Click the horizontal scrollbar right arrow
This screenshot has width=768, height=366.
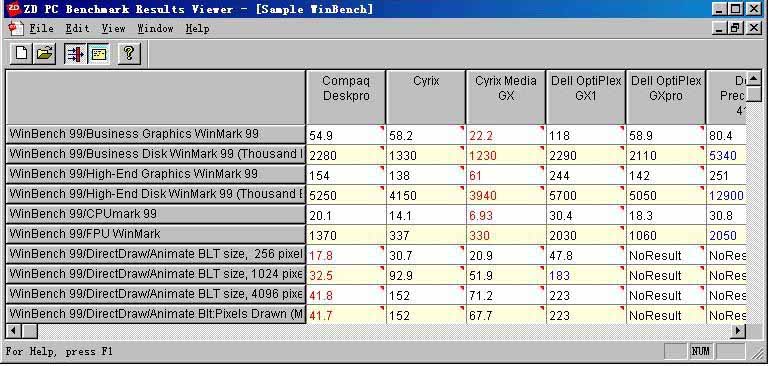738,331
